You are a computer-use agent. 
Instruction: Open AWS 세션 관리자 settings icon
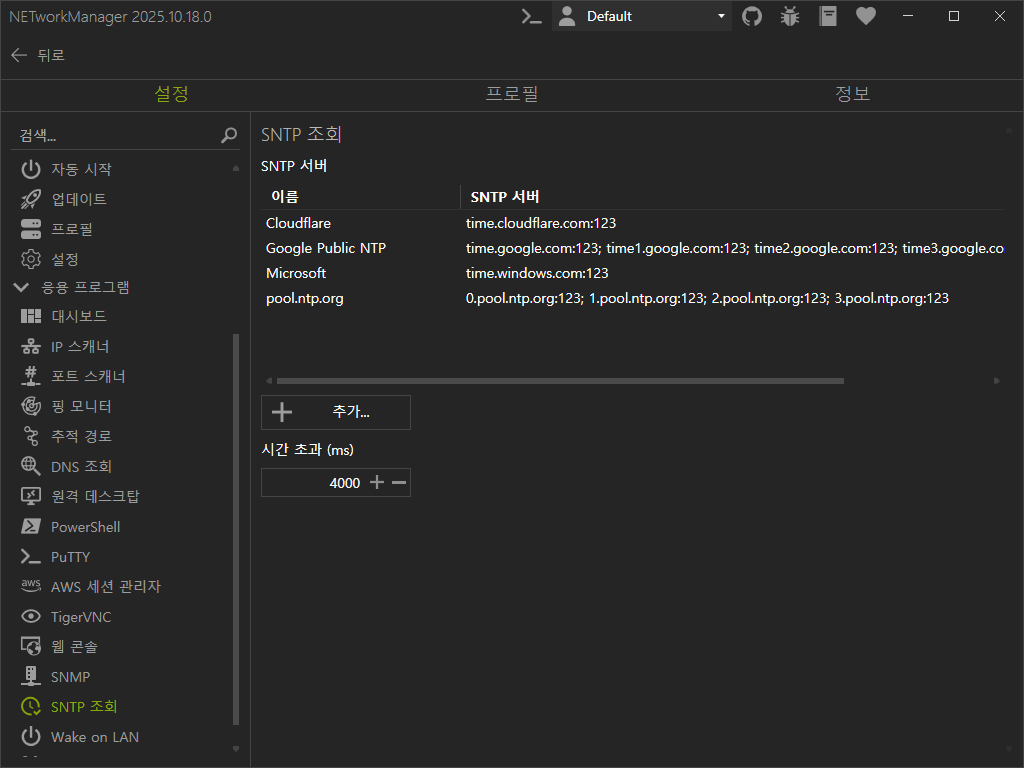click(31, 586)
